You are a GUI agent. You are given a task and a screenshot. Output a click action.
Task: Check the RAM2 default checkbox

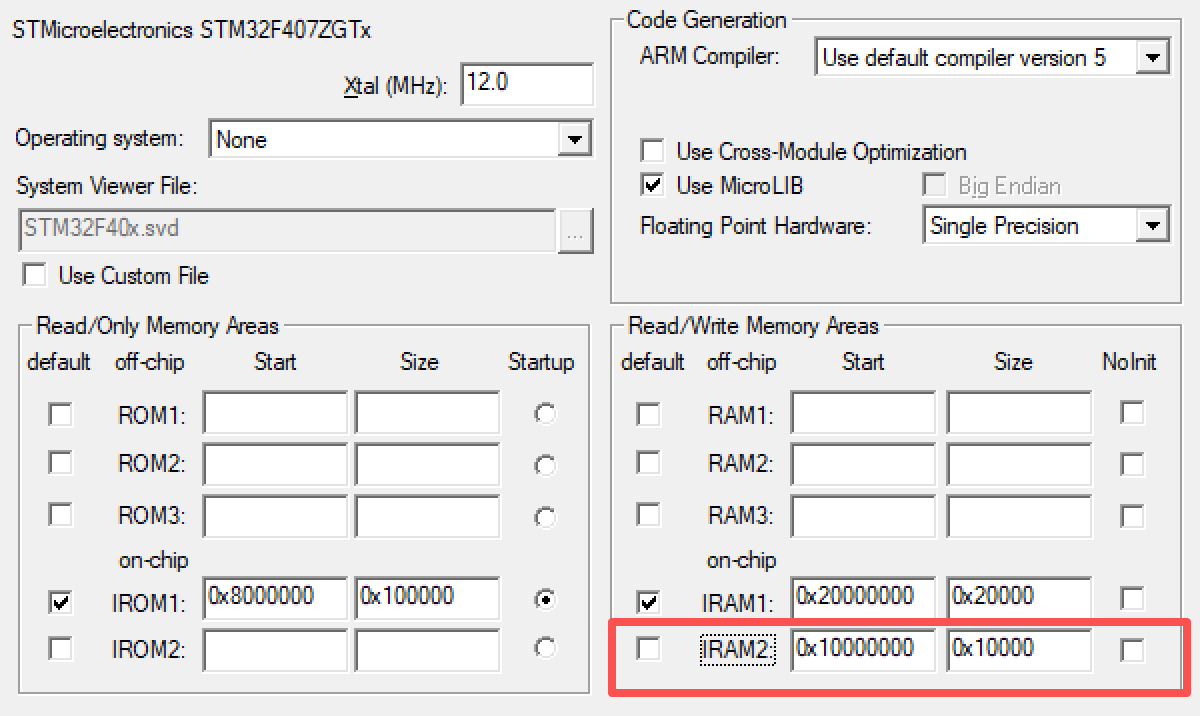649,464
